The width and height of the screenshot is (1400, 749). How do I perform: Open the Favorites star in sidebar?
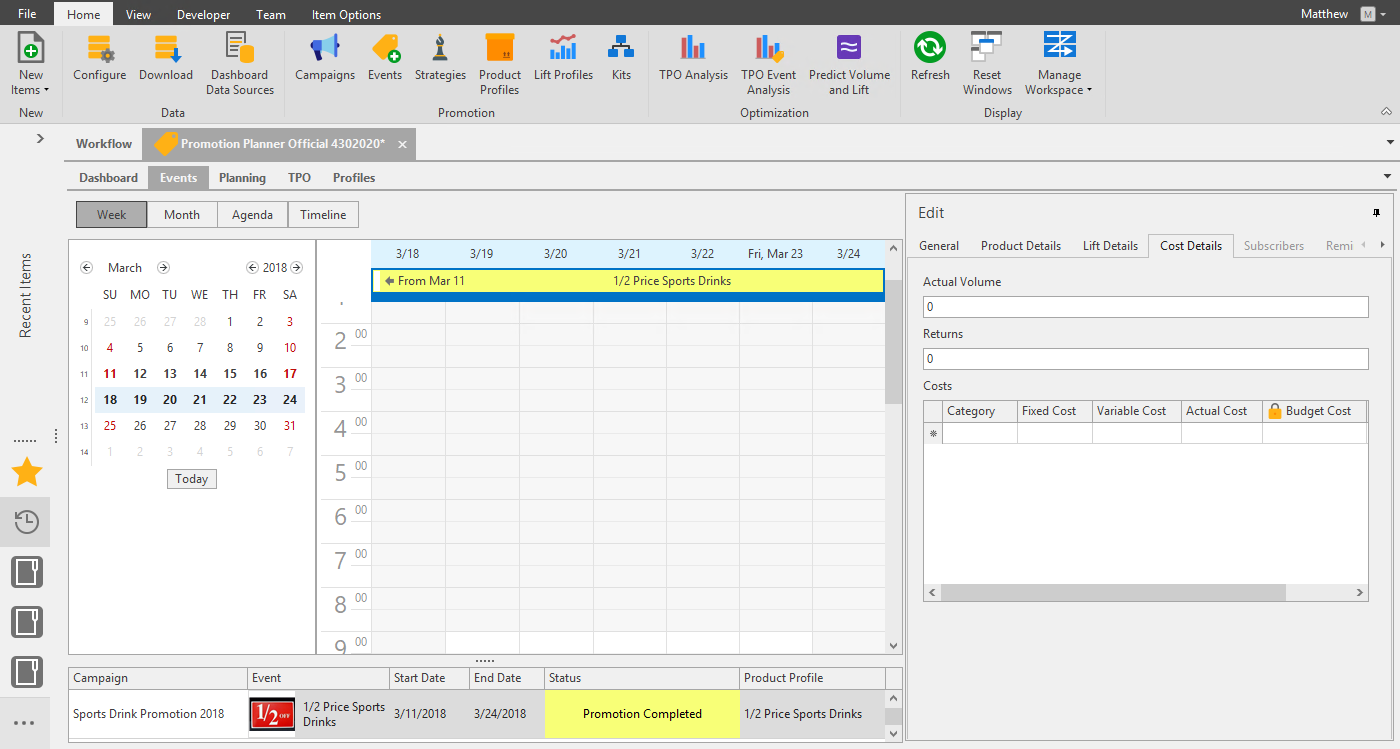pyautogui.click(x=27, y=472)
